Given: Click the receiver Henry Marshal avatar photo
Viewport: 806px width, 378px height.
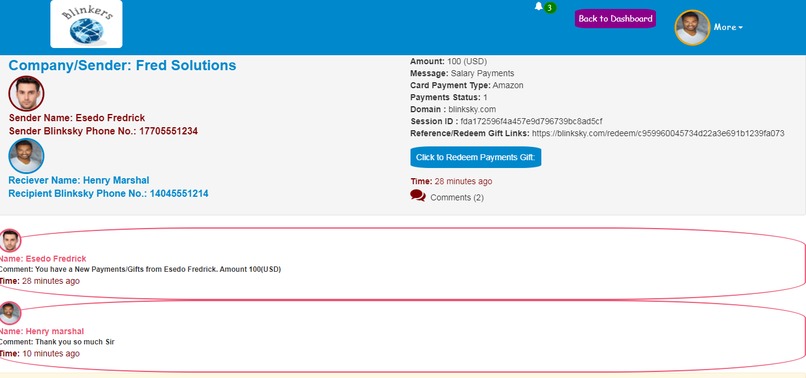Looking at the screenshot, I should point(26,156).
